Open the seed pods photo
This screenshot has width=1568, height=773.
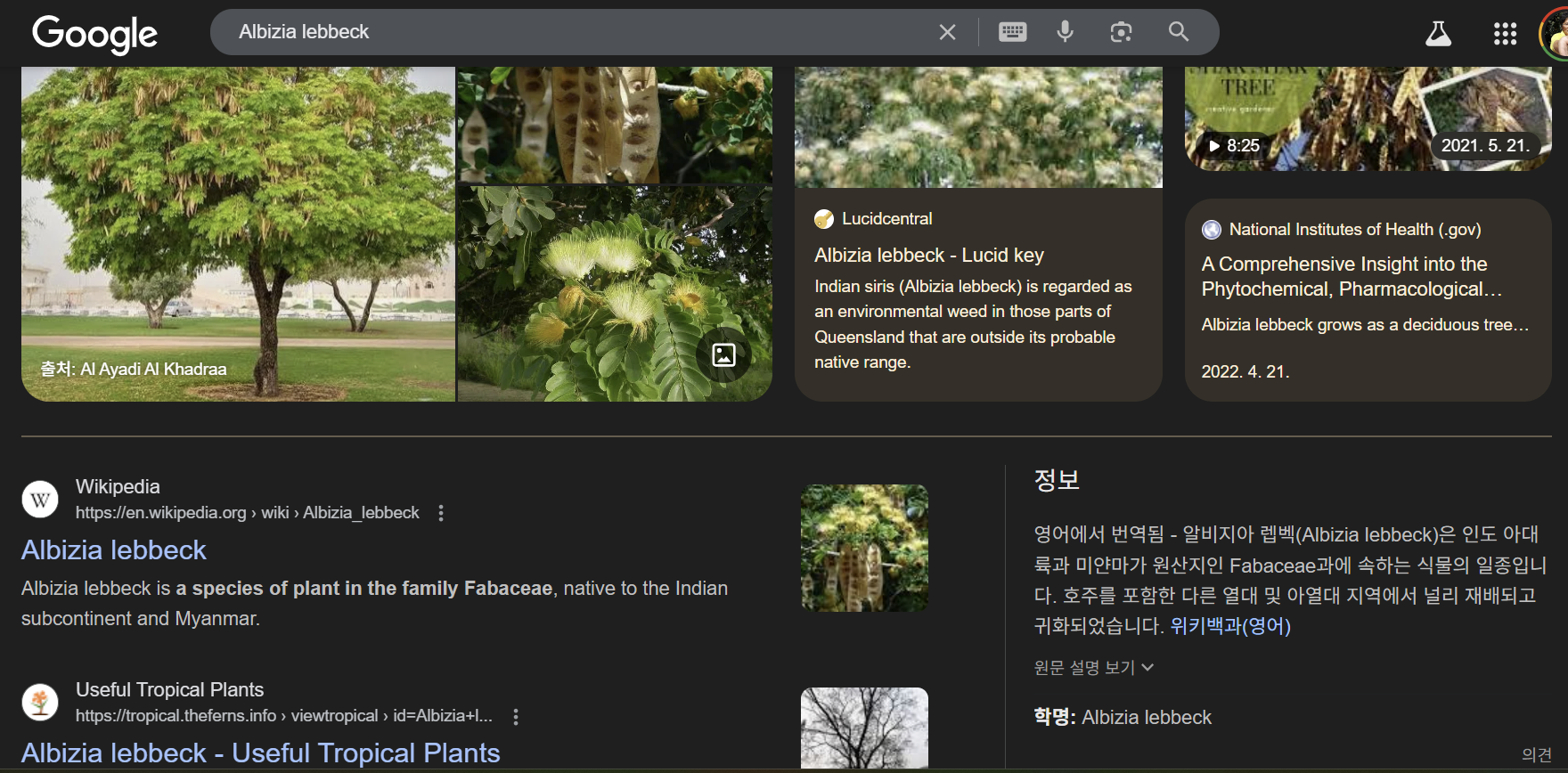click(x=615, y=126)
